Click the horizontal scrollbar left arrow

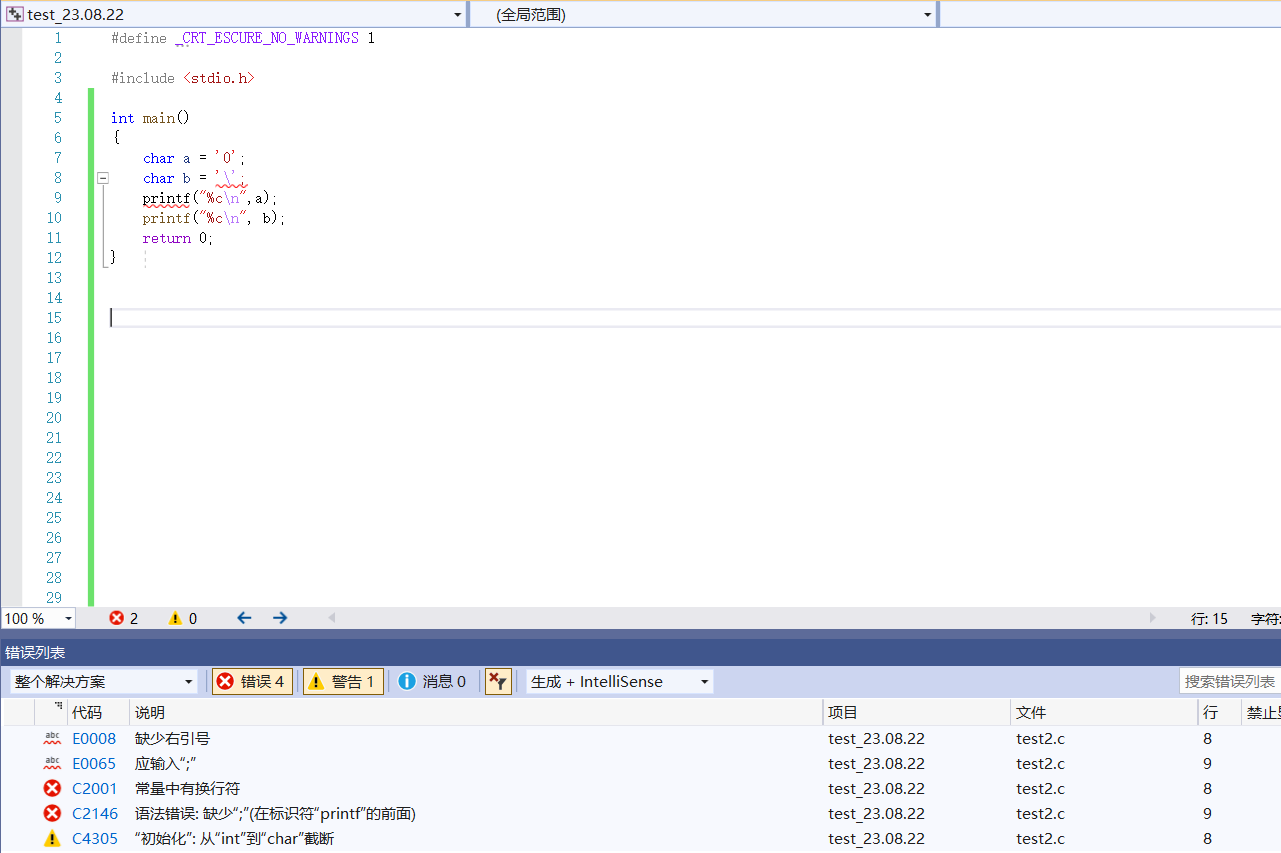tap(332, 618)
